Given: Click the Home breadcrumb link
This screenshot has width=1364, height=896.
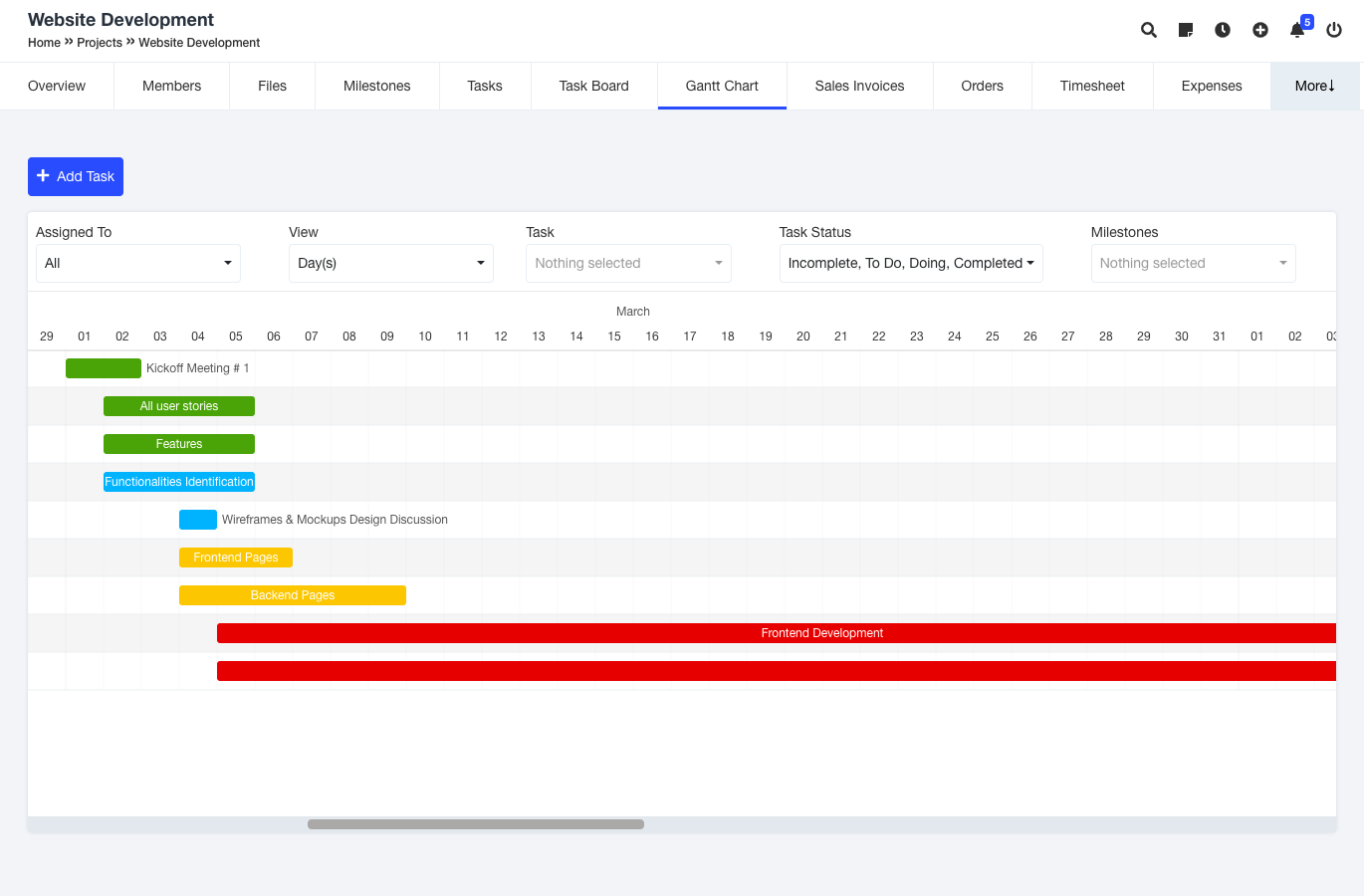Looking at the screenshot, I should click(x=44, y=43).
